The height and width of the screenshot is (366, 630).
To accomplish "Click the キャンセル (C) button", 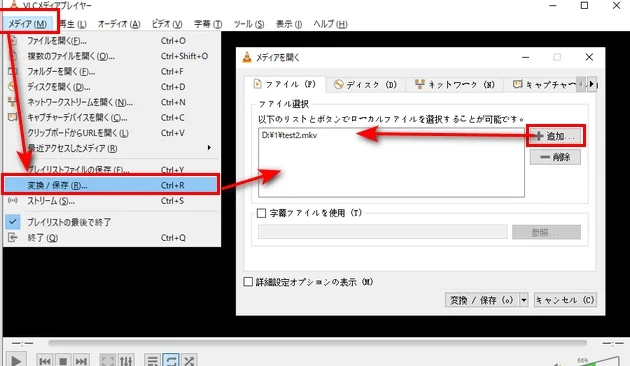I will pyautogui.click(x=565, y=300).
